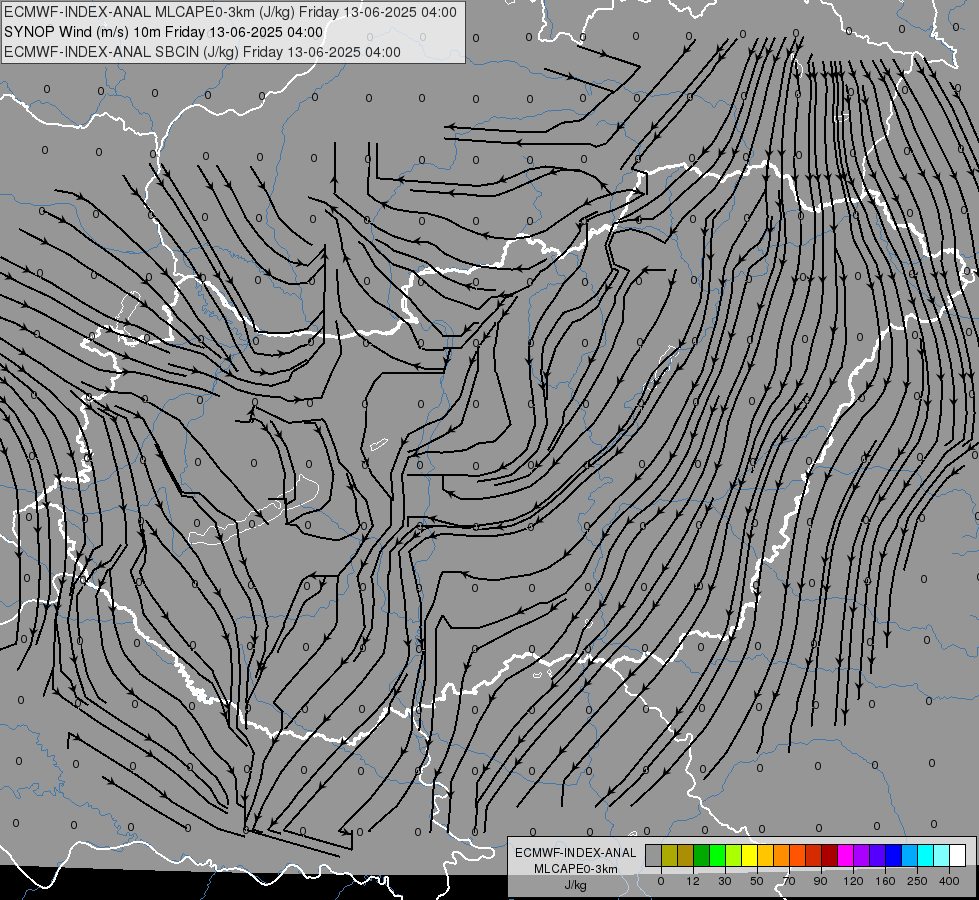
Task: Click the bright cyan legend swatch
Action: (927, 855)
